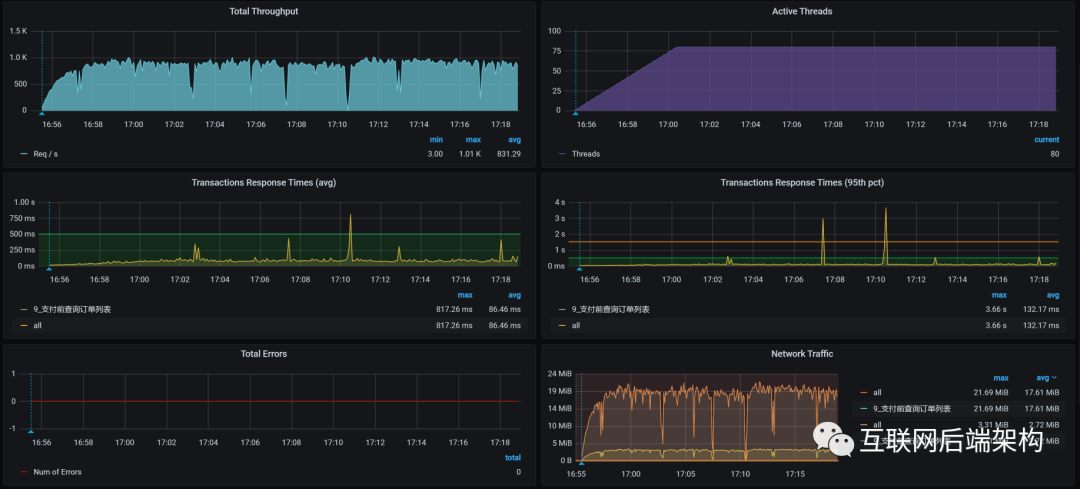Image resolution: width=1080 pixels, height=489 pixels.
Task: Toggle the all series in Response Times (avg)
Action: pyautogui.click(x=37, y=324)
